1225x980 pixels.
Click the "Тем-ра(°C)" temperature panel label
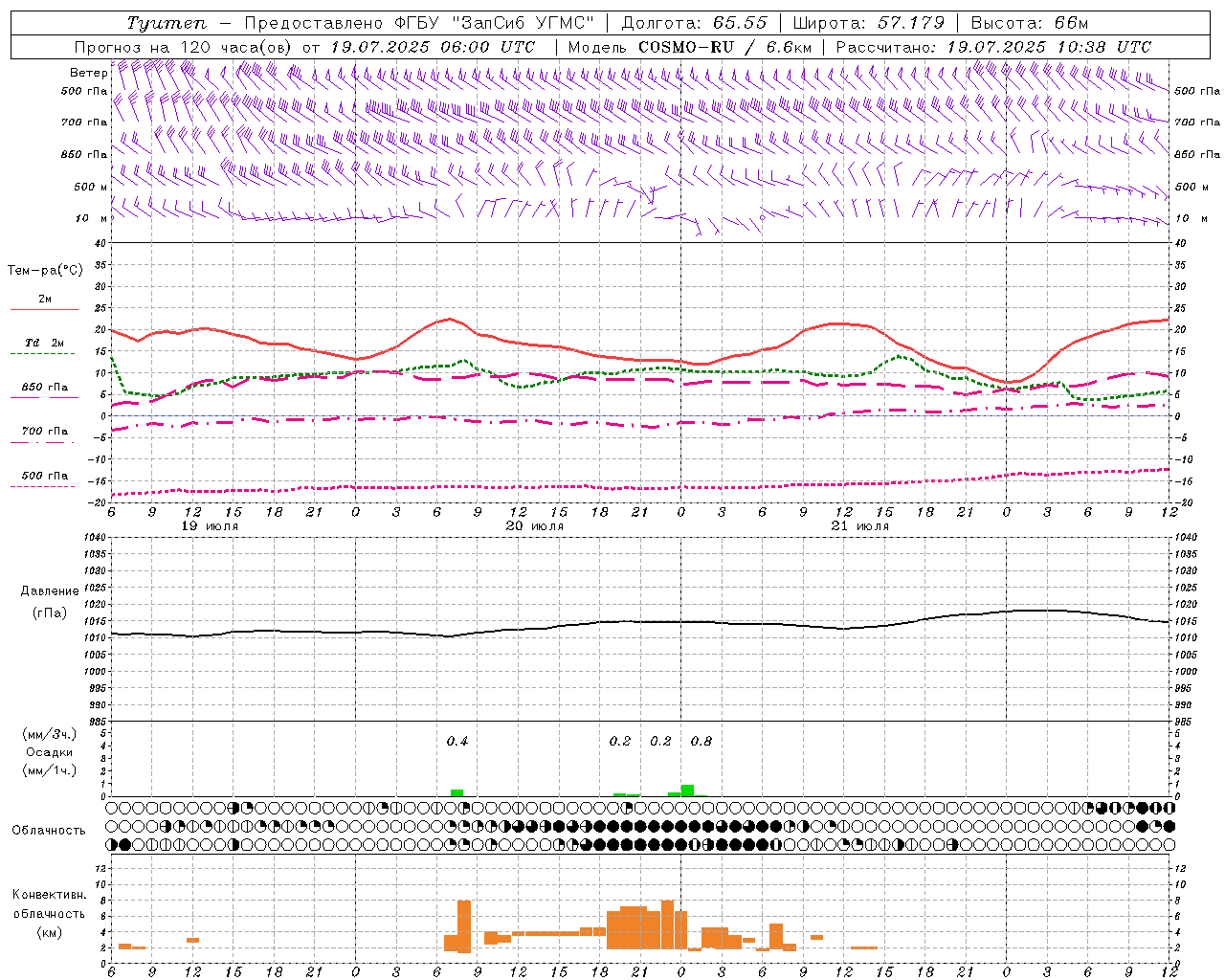coord(45,271)
